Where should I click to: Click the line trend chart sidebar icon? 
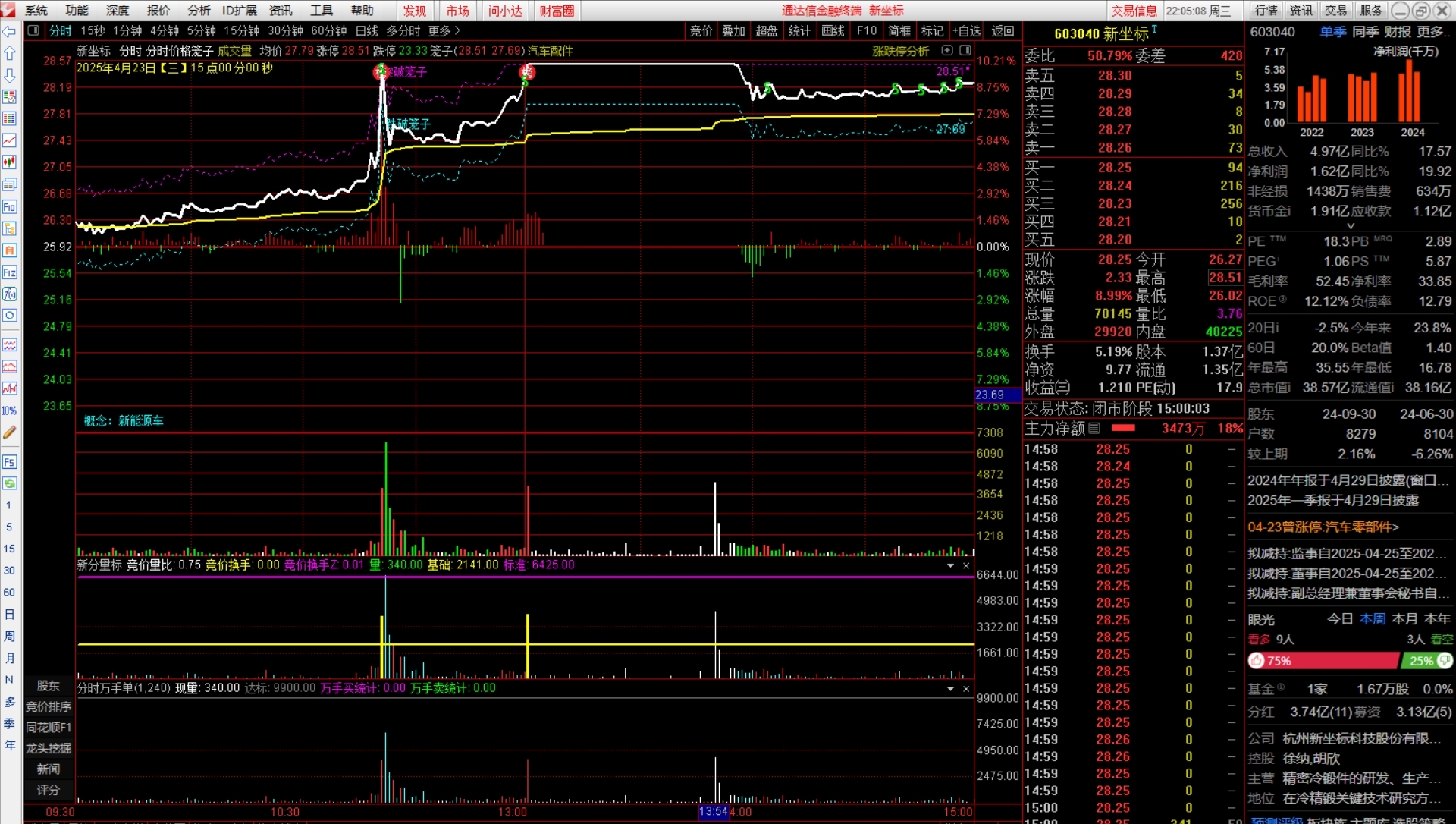click(x=10, y=140)
